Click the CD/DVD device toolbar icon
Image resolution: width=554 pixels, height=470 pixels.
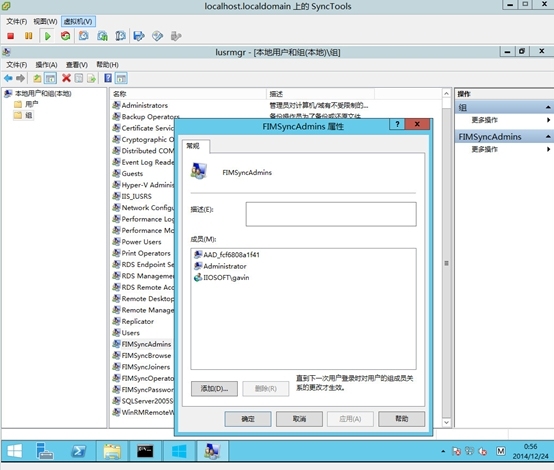tap(157, 36)
